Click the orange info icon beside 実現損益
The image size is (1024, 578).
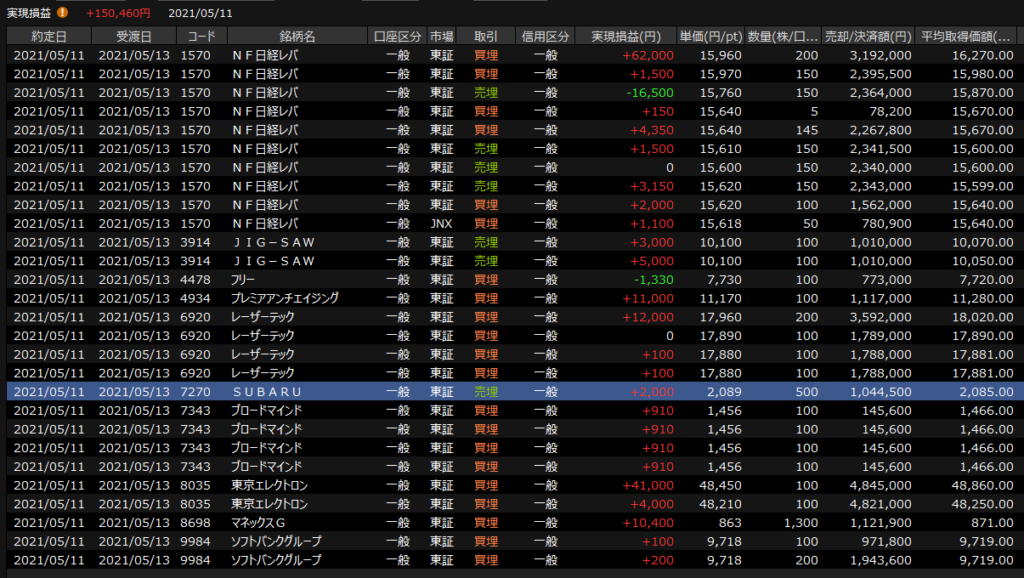click(63, 13)
